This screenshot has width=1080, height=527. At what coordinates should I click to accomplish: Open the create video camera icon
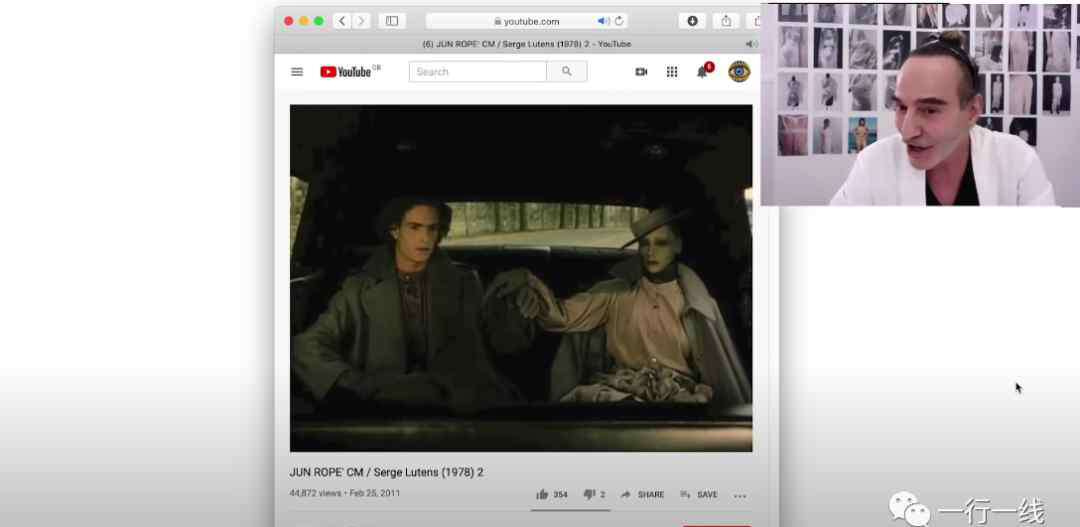[641, 72]
